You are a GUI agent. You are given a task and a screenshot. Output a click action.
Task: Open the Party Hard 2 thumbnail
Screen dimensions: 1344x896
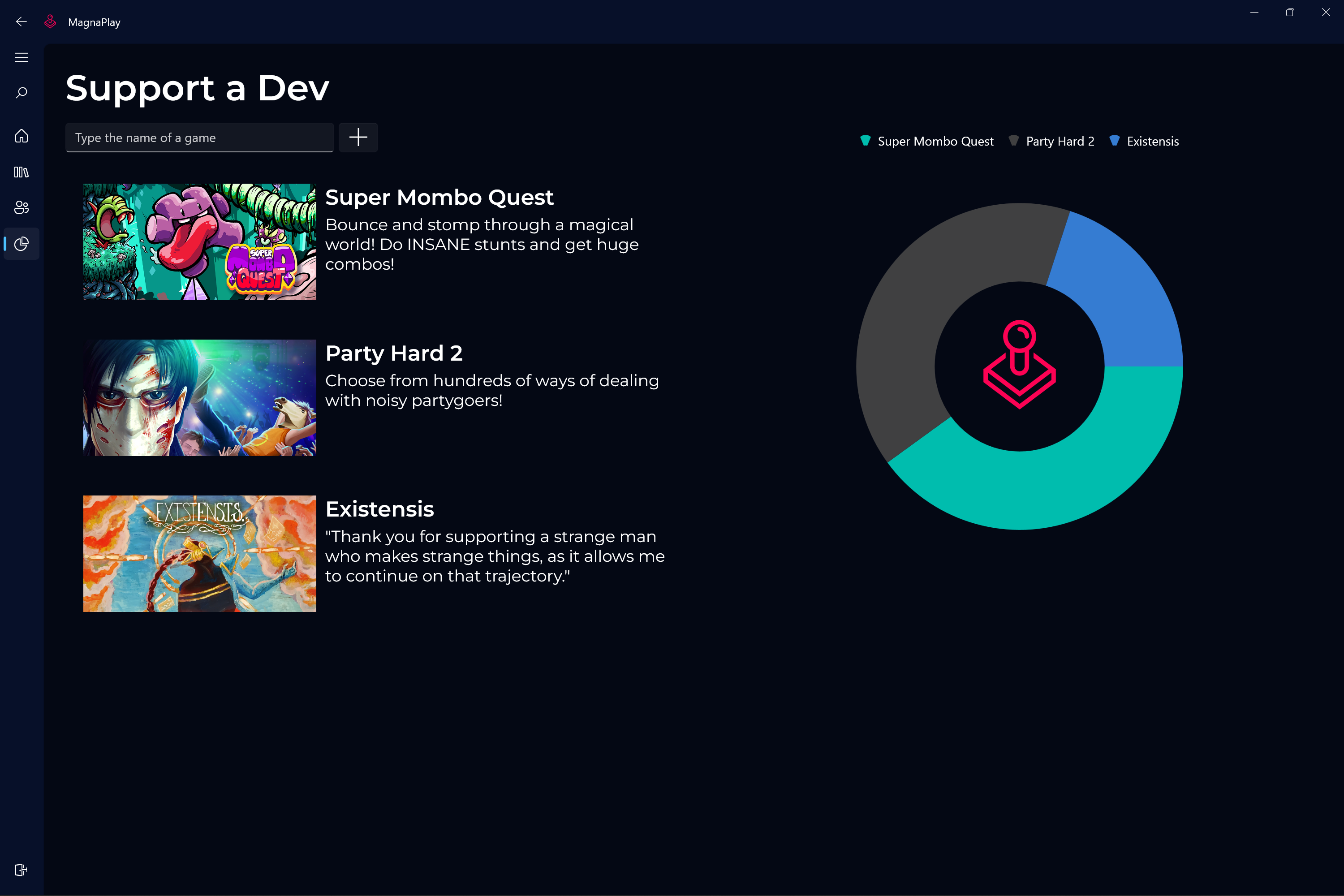(199, 398)
